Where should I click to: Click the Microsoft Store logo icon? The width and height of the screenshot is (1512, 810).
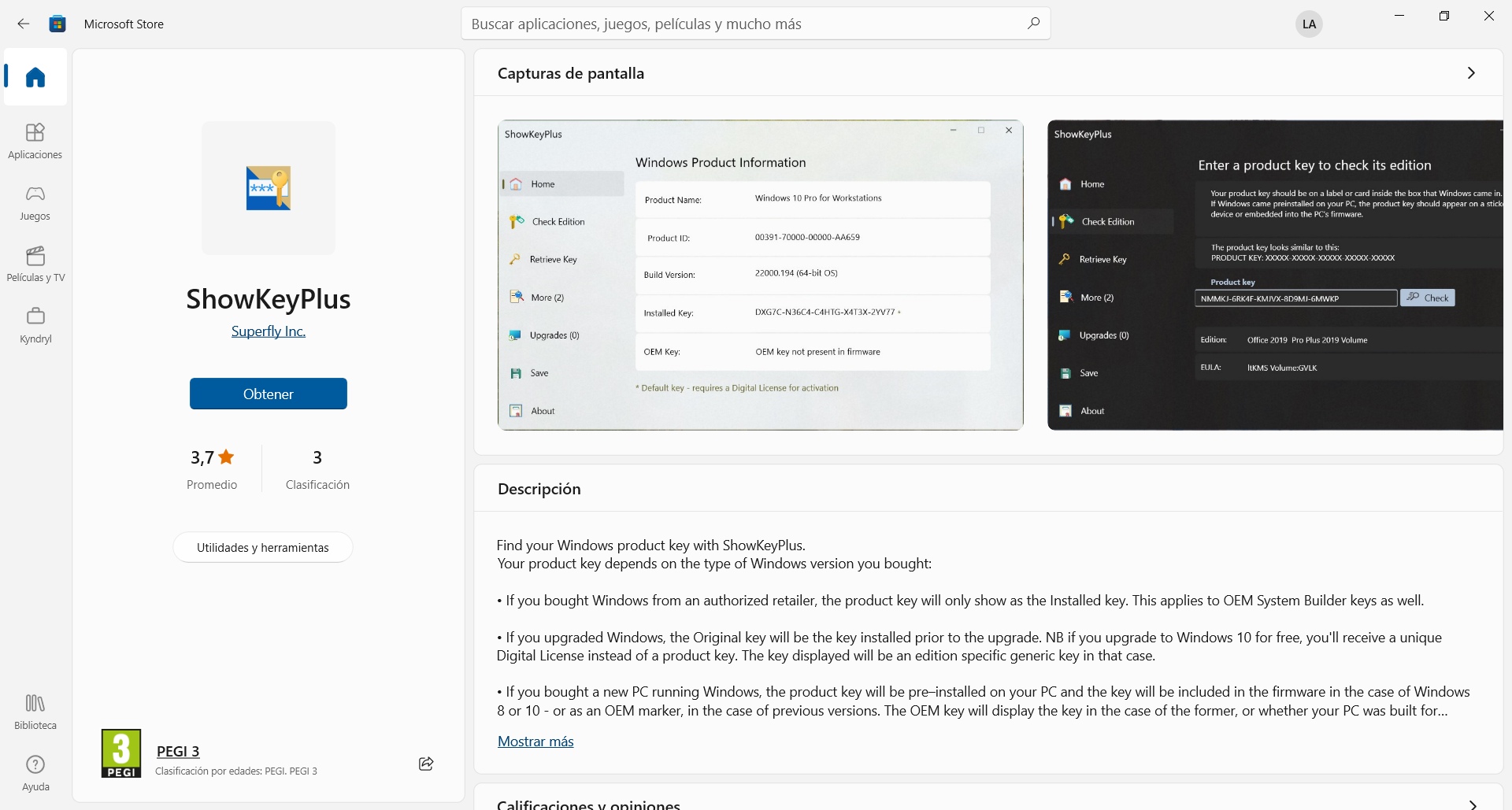pos(57,24)
